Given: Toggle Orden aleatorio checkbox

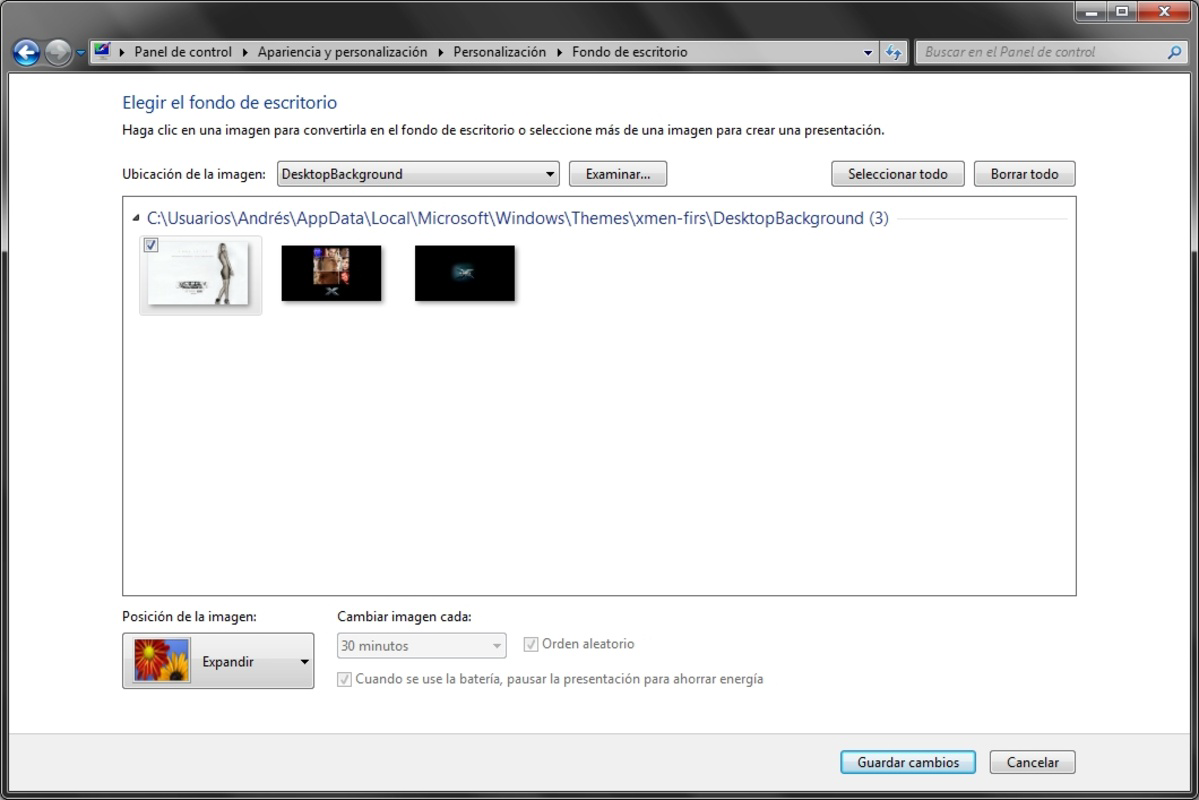Looking at the screenshot, I should [531, 645].
